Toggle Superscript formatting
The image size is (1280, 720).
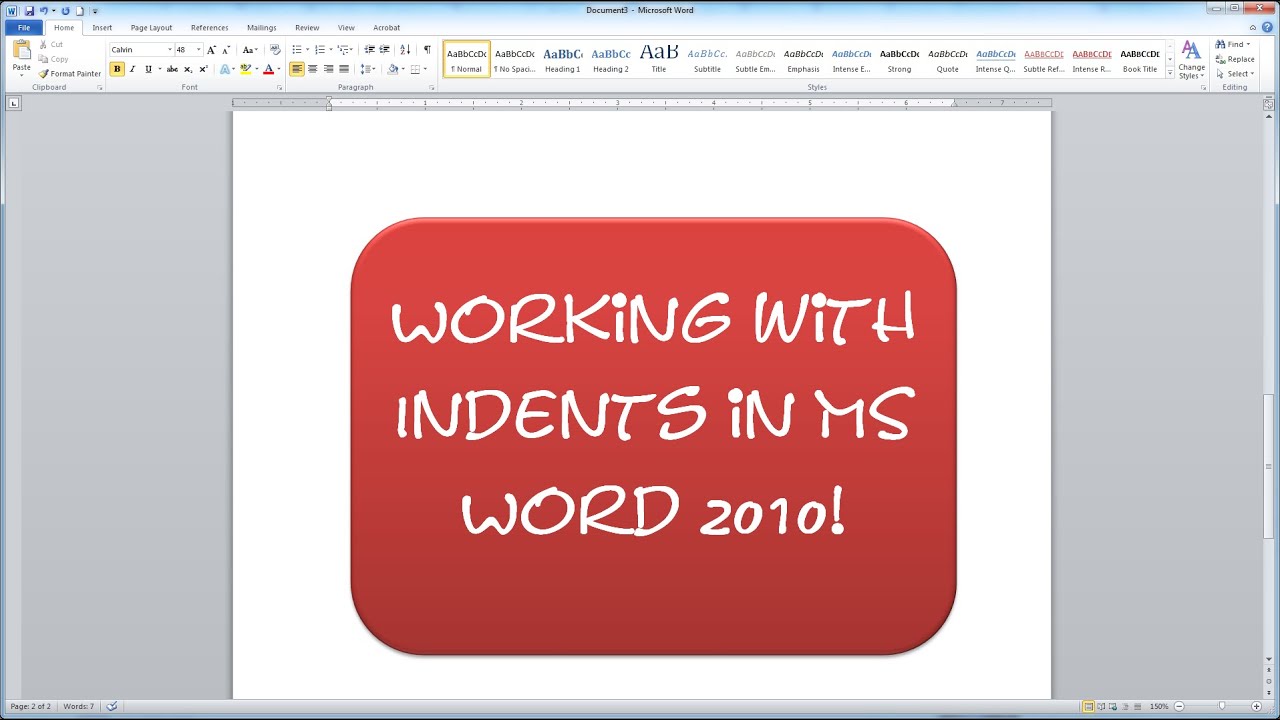tap(203, 69)
